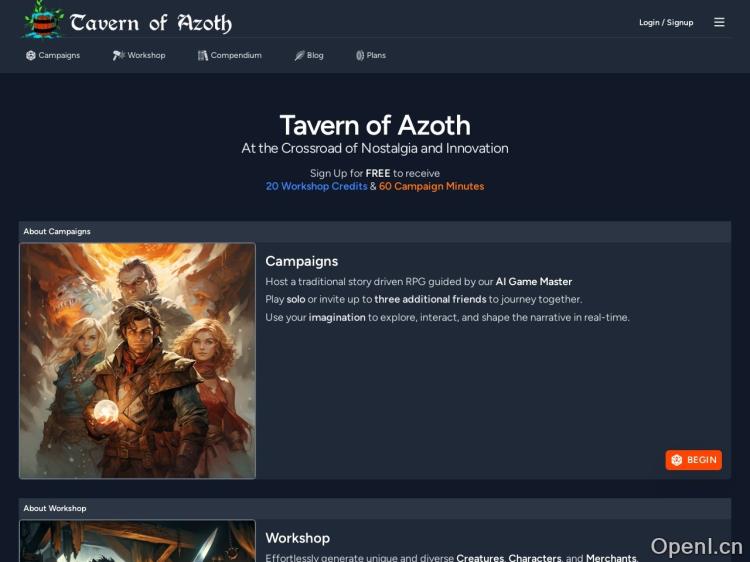Click the '60 Campaign Minutes' text
This screenshot has width=750, height=562.
pos(431,186)
